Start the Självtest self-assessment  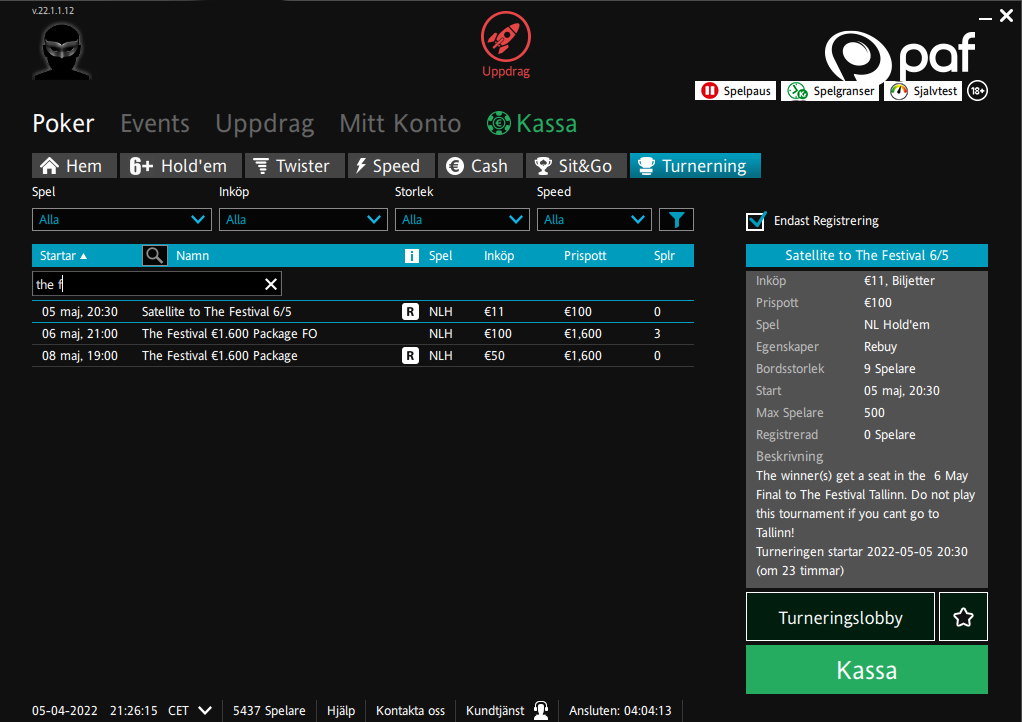924,91
